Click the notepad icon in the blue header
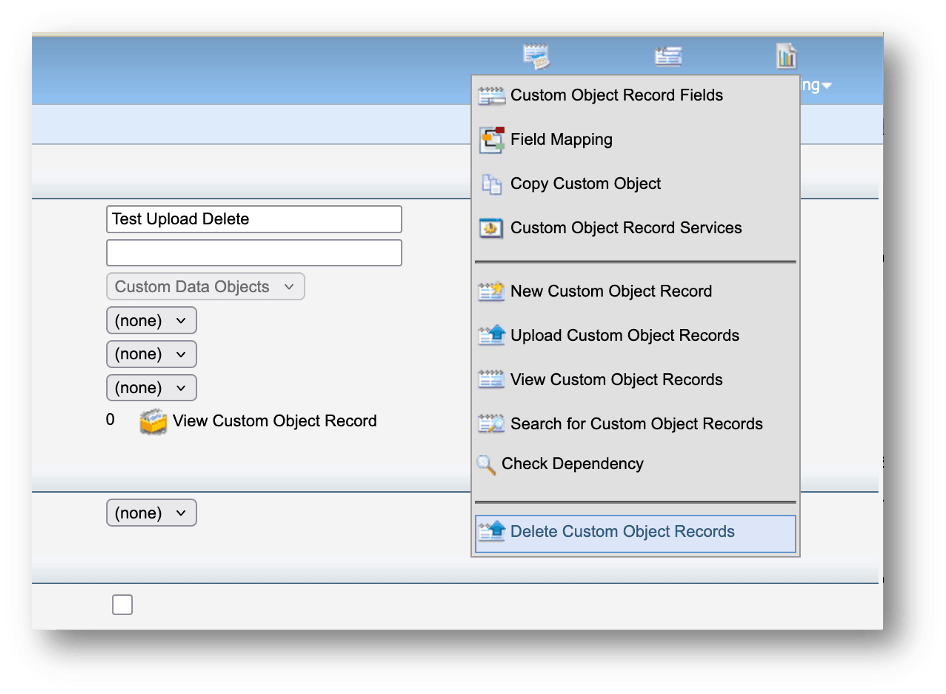Screen dimensions: 946x694 536,56
